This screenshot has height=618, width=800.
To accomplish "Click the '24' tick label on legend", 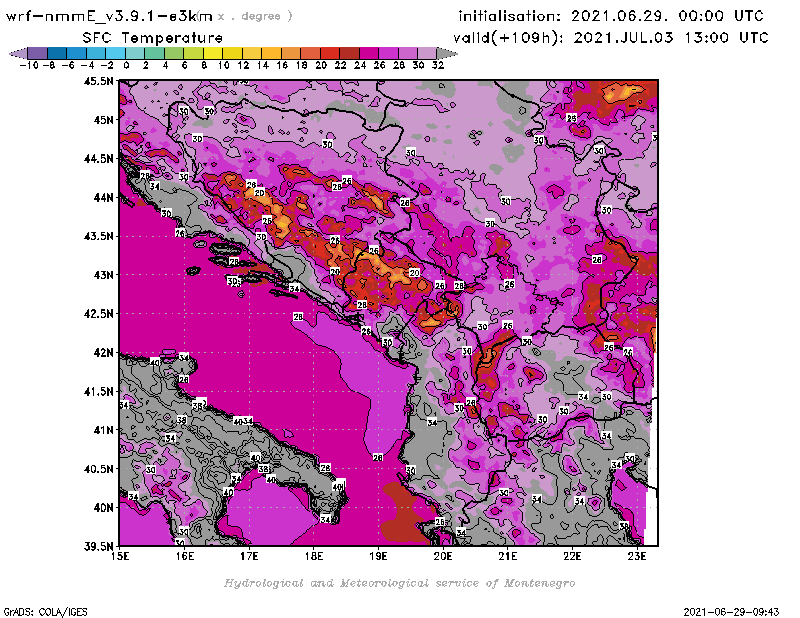I will [360, 65].
